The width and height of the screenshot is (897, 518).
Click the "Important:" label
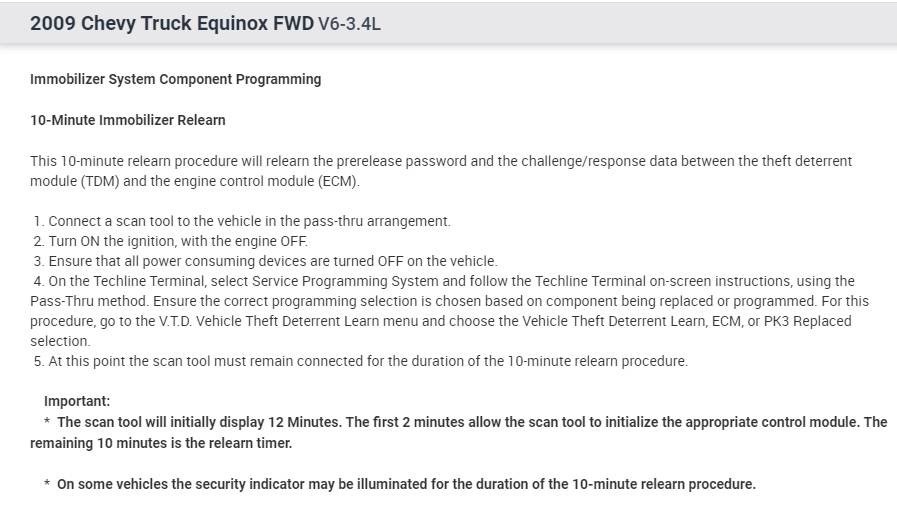point(77,402)
